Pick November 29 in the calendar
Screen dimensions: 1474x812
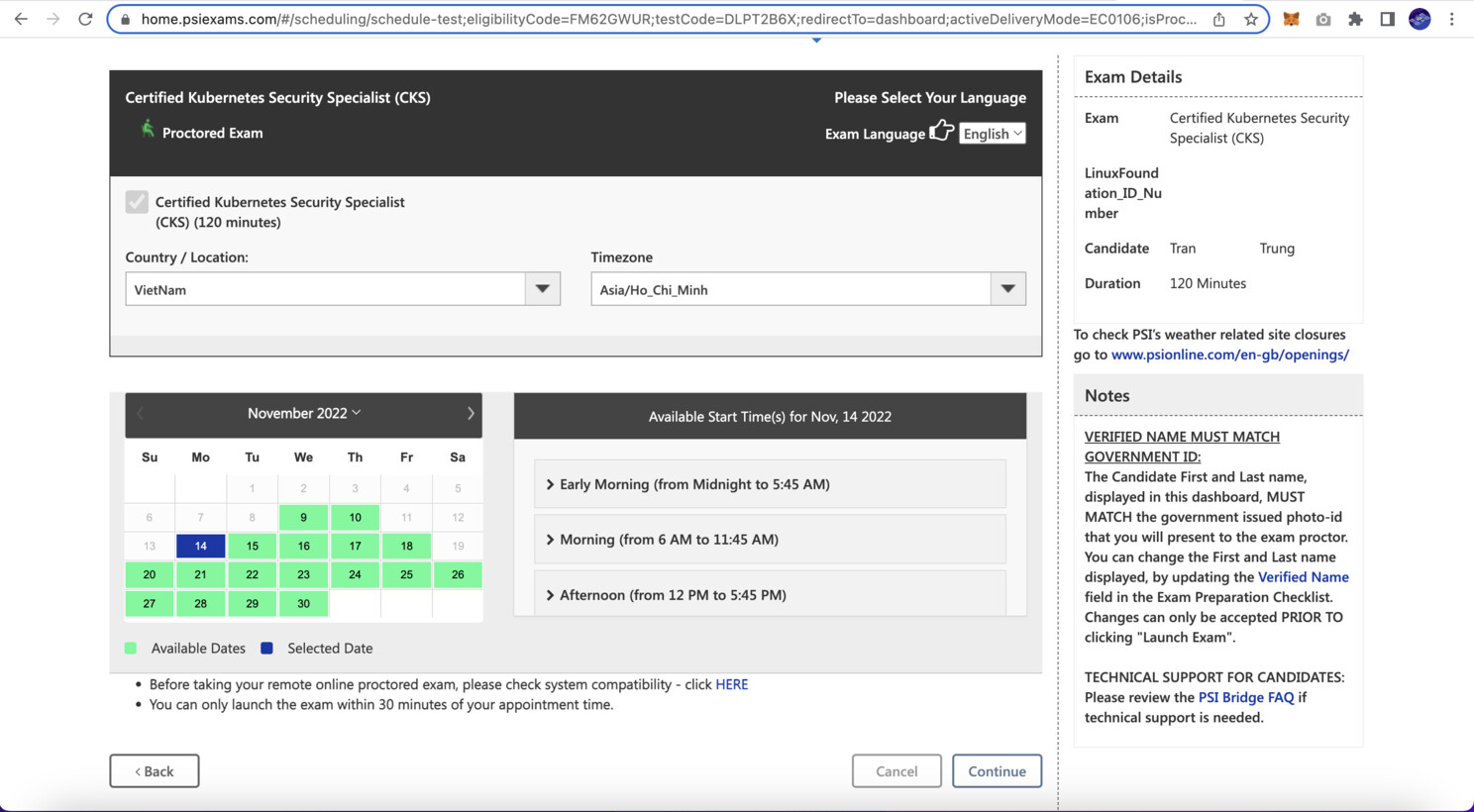coord(252,603)
